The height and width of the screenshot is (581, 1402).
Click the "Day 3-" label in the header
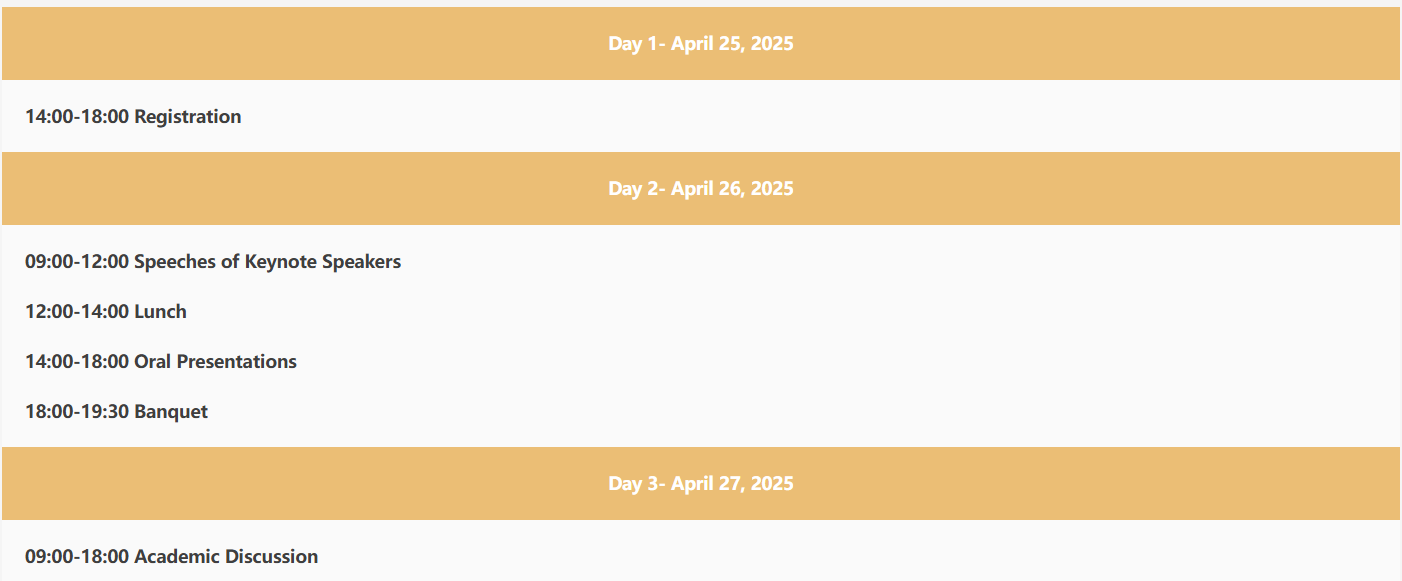(x=637, y=484)
